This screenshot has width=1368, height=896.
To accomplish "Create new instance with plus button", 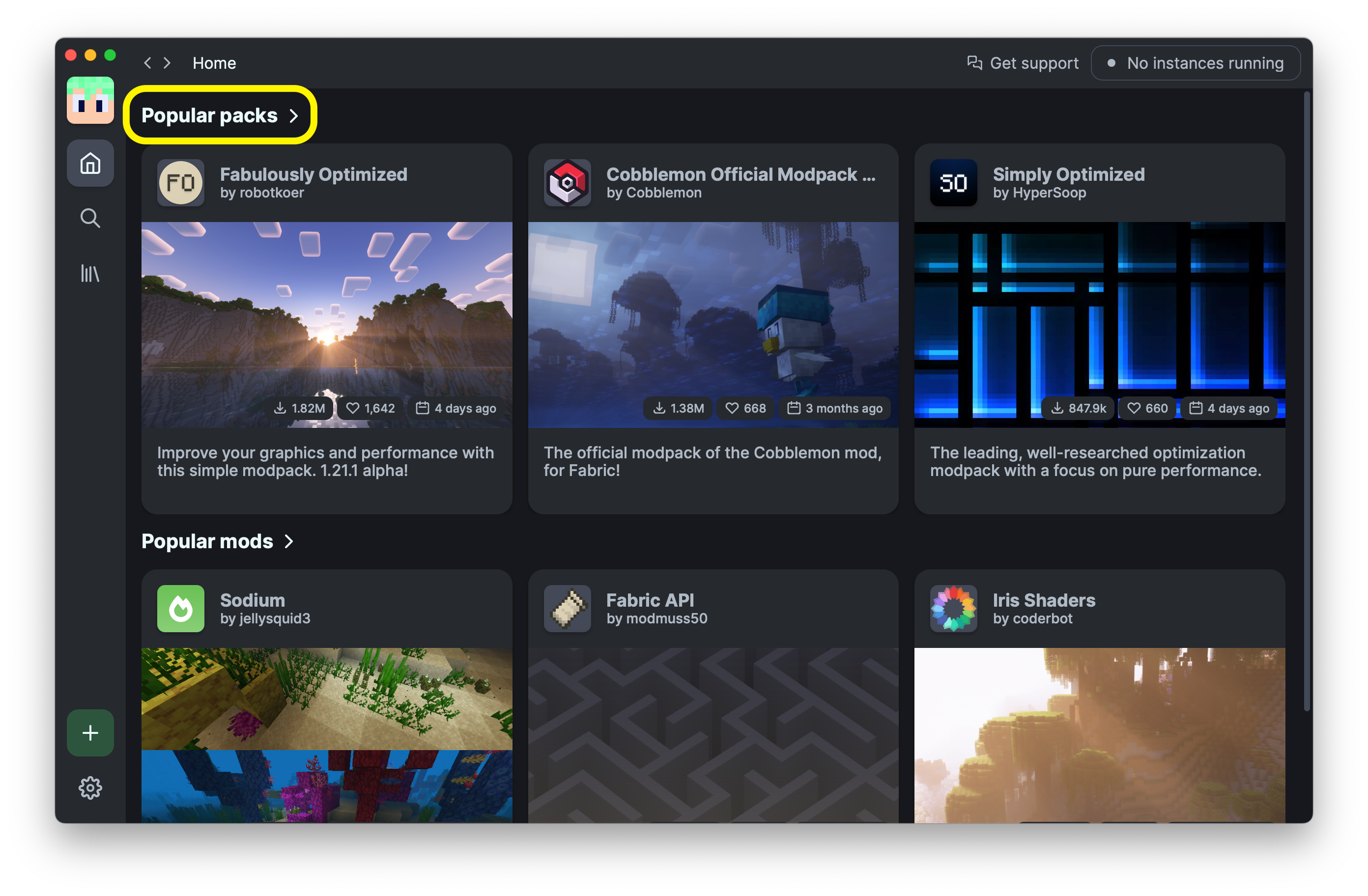I will (90, 733).
